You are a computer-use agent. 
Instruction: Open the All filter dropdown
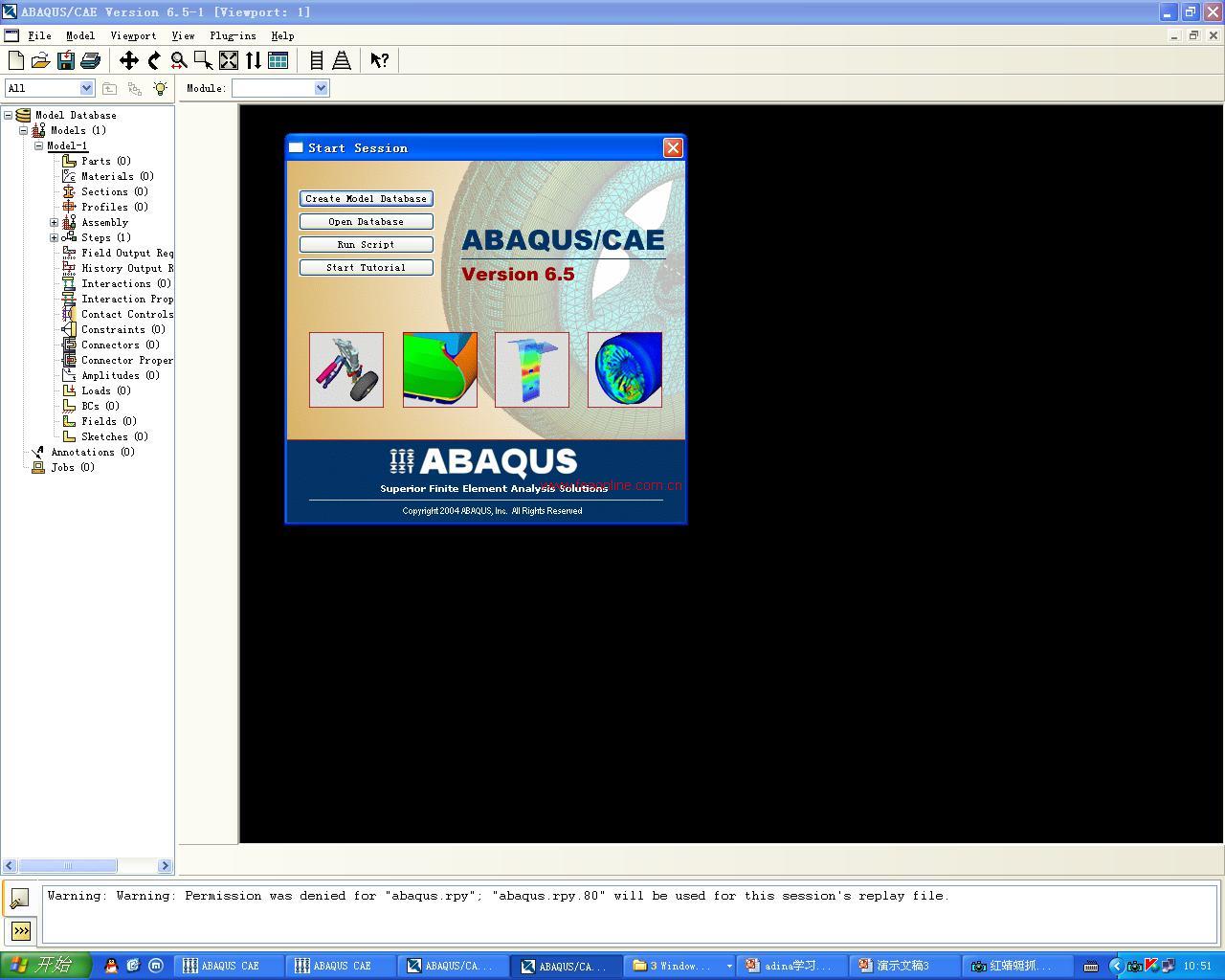[86, 88]
